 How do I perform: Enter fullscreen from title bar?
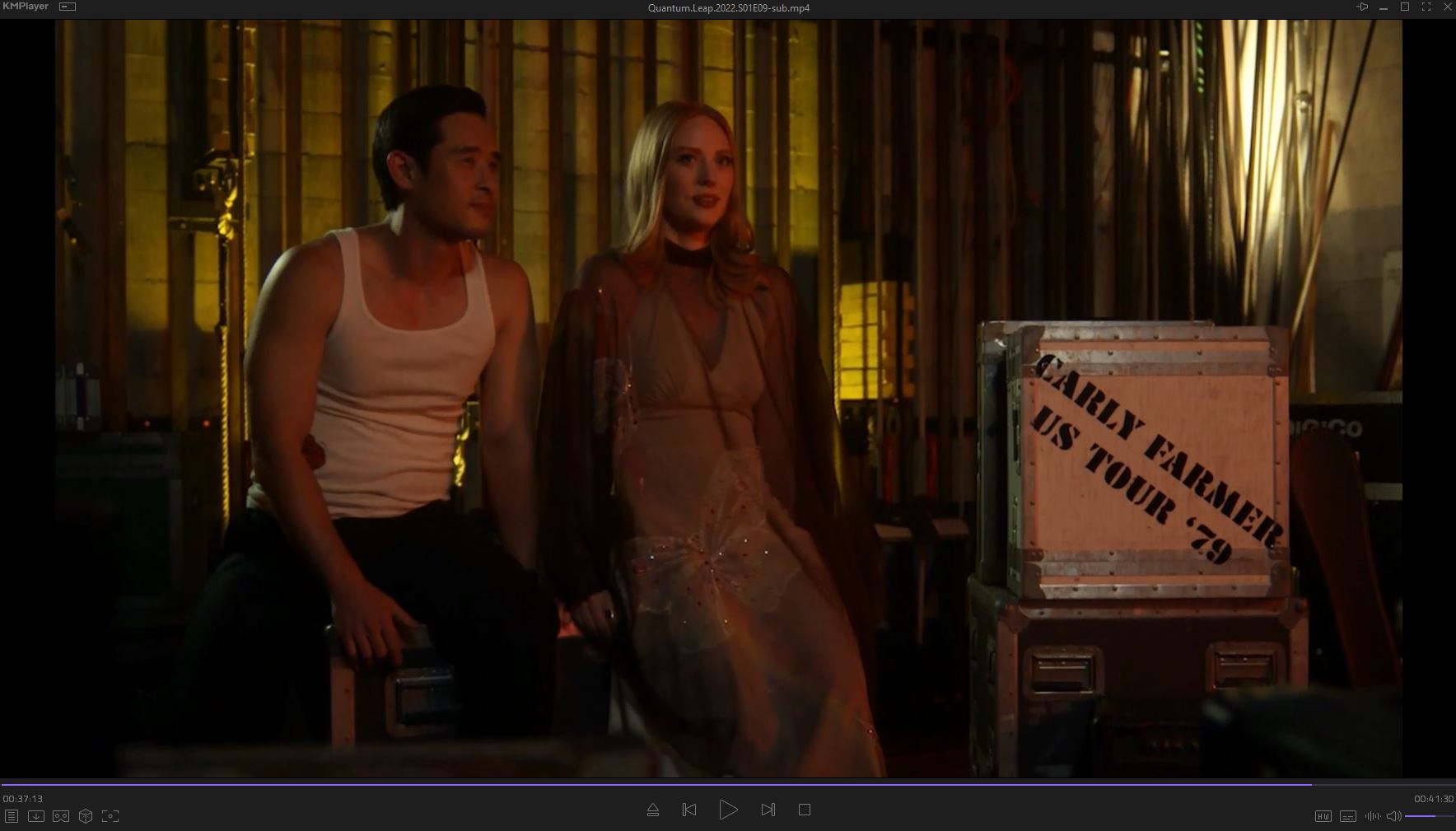tap(1426, 7)
